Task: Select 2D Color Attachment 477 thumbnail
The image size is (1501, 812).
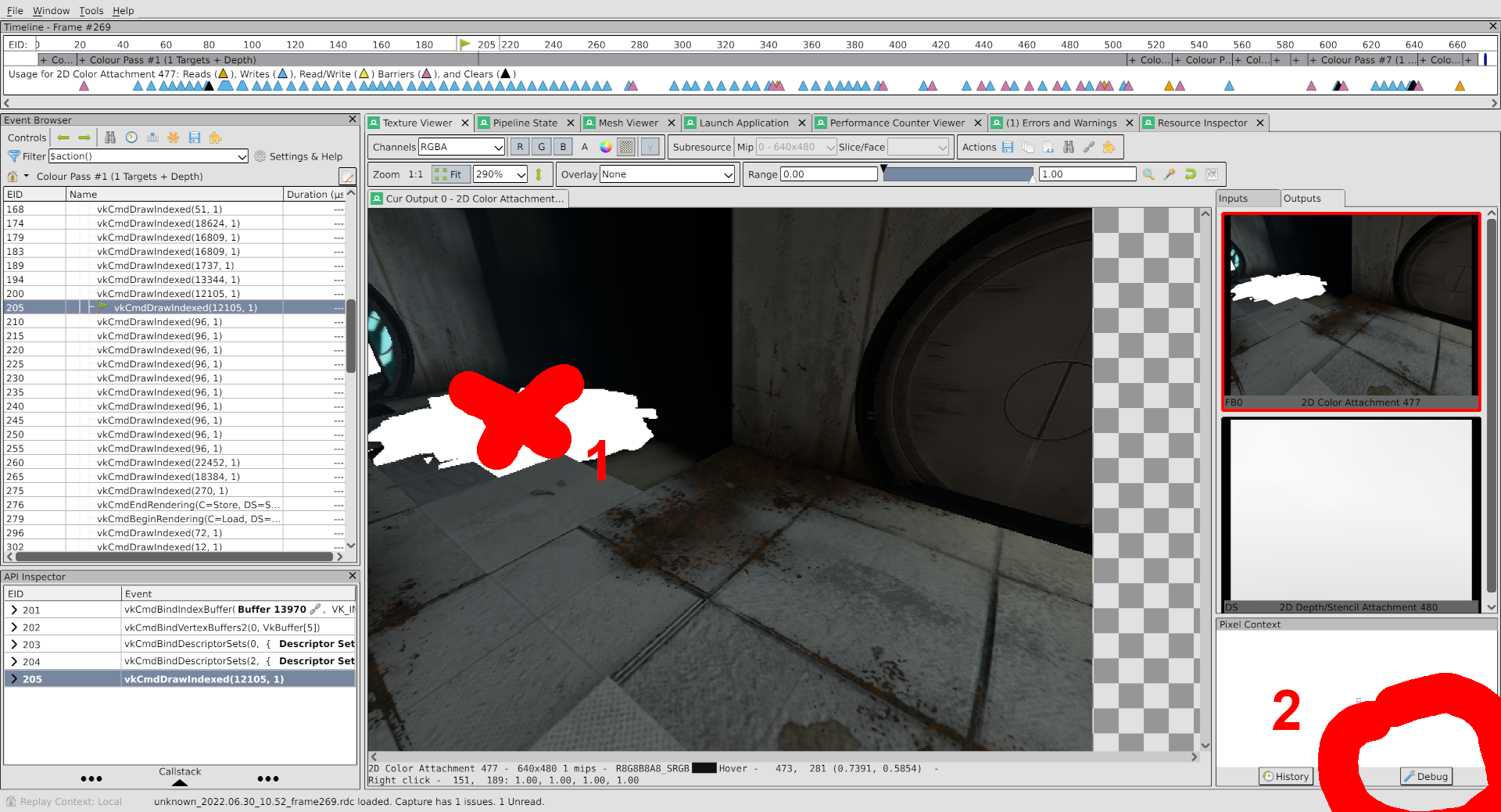Action: pos(1351,311)
